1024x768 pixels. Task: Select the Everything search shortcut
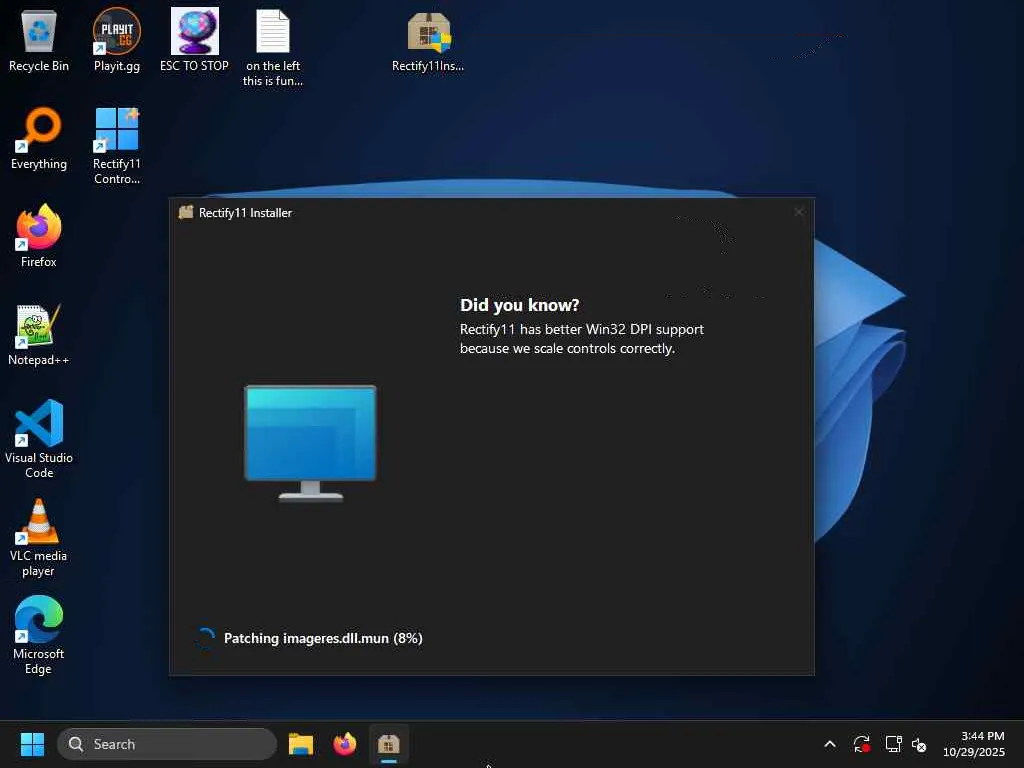click(39, 138)
